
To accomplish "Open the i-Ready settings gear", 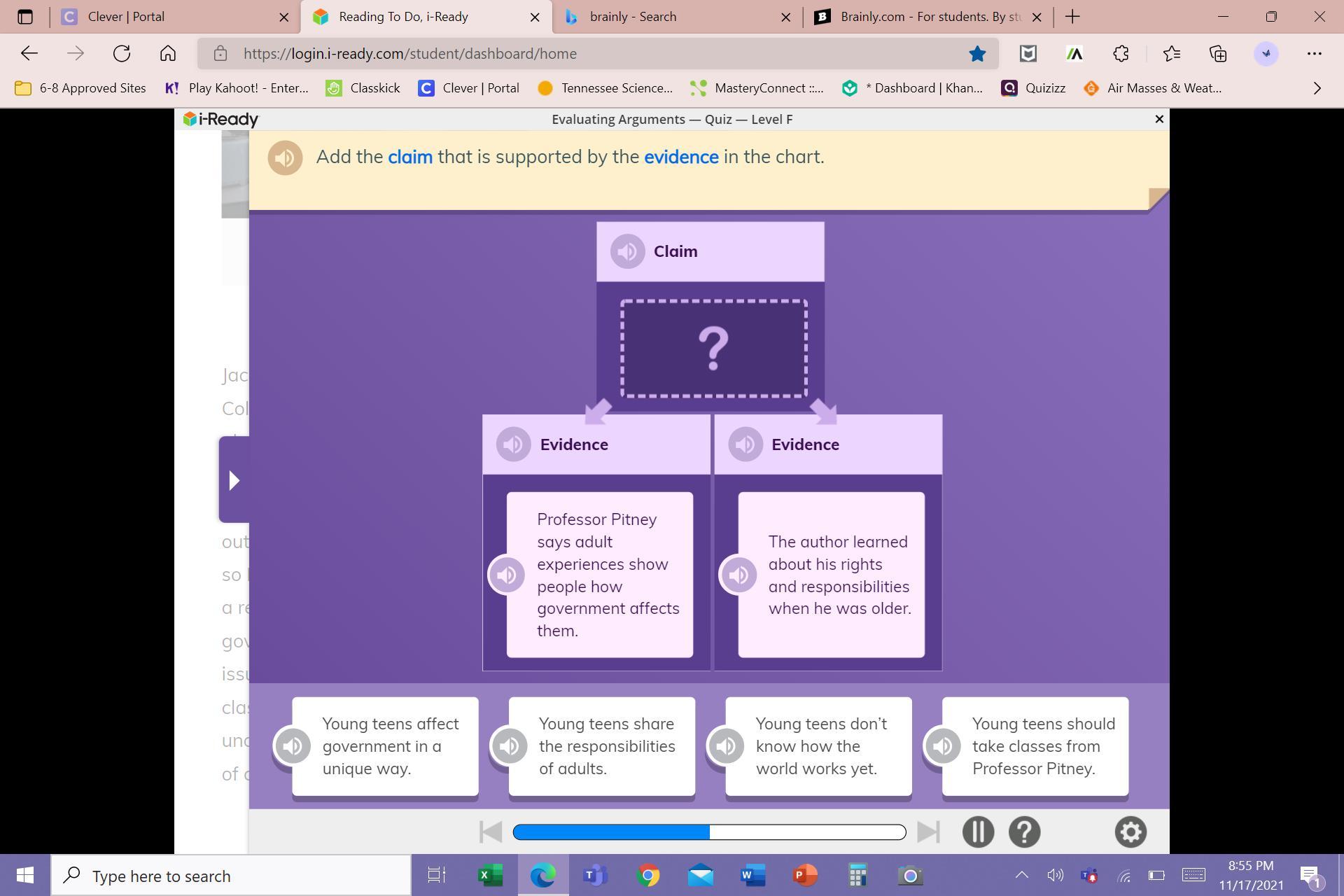I will click(x=1130, y=832).
